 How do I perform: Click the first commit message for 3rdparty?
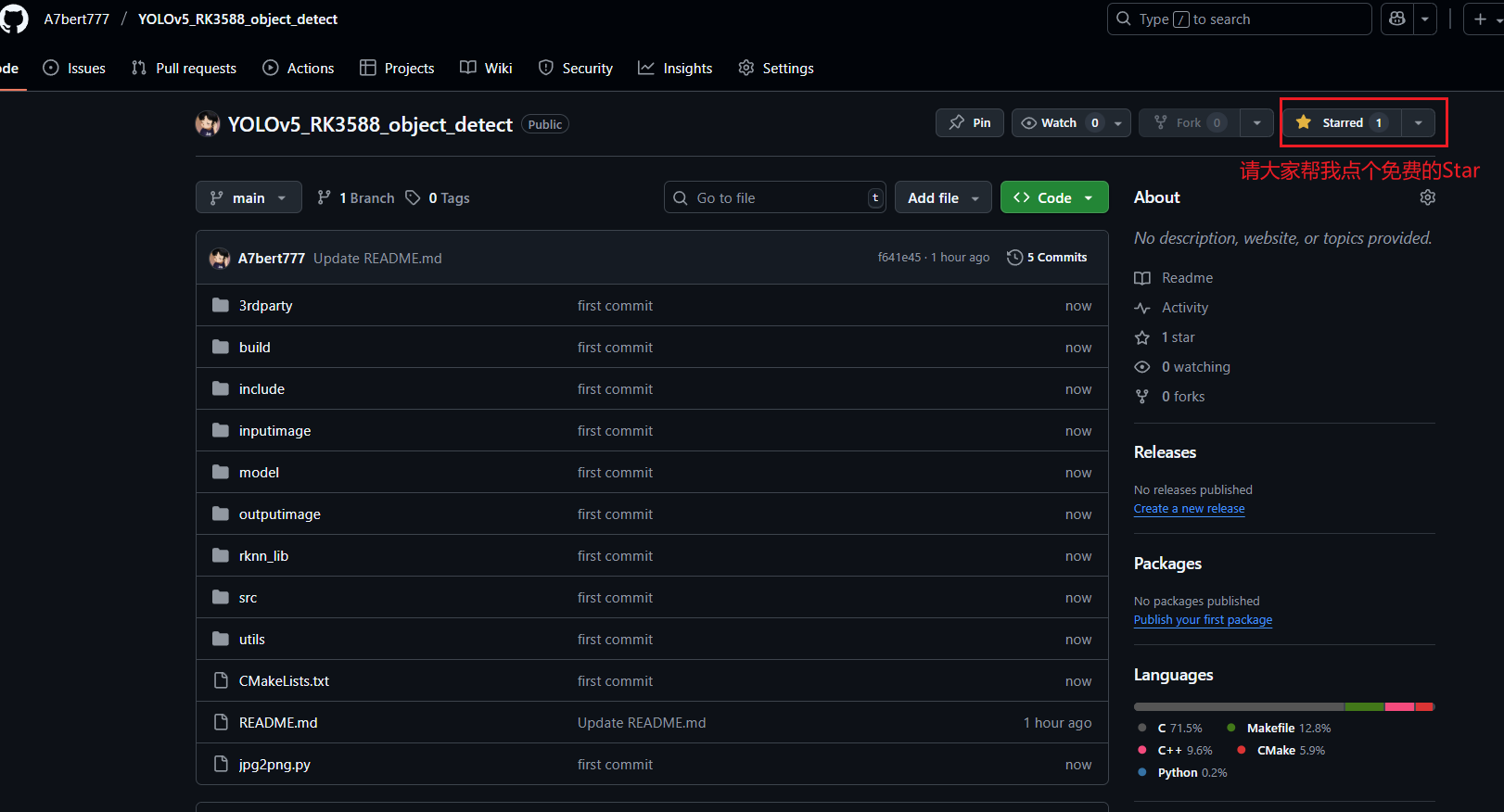[615, 305]
